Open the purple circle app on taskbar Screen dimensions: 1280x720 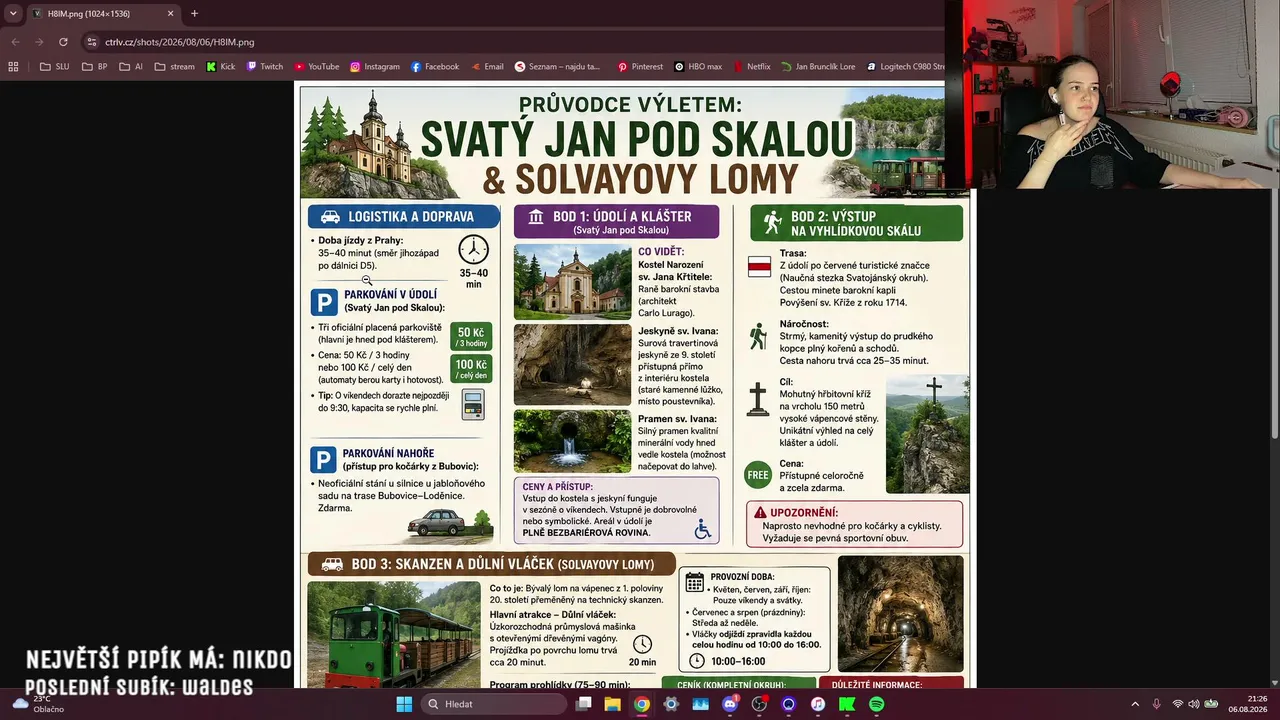[x=788, y=704]
